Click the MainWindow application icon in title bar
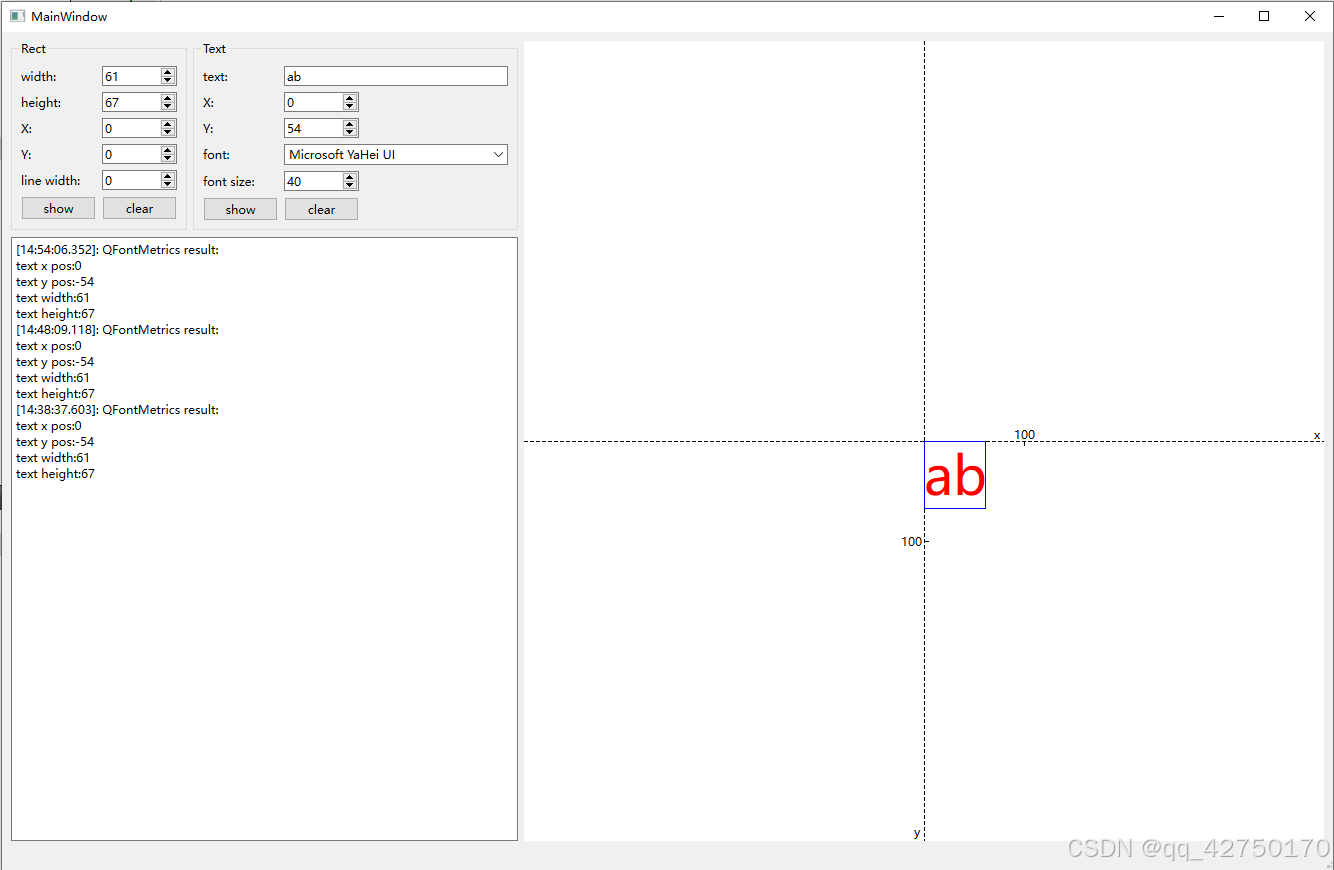Viewport: 1334px width, 870px height. [16, 16]
